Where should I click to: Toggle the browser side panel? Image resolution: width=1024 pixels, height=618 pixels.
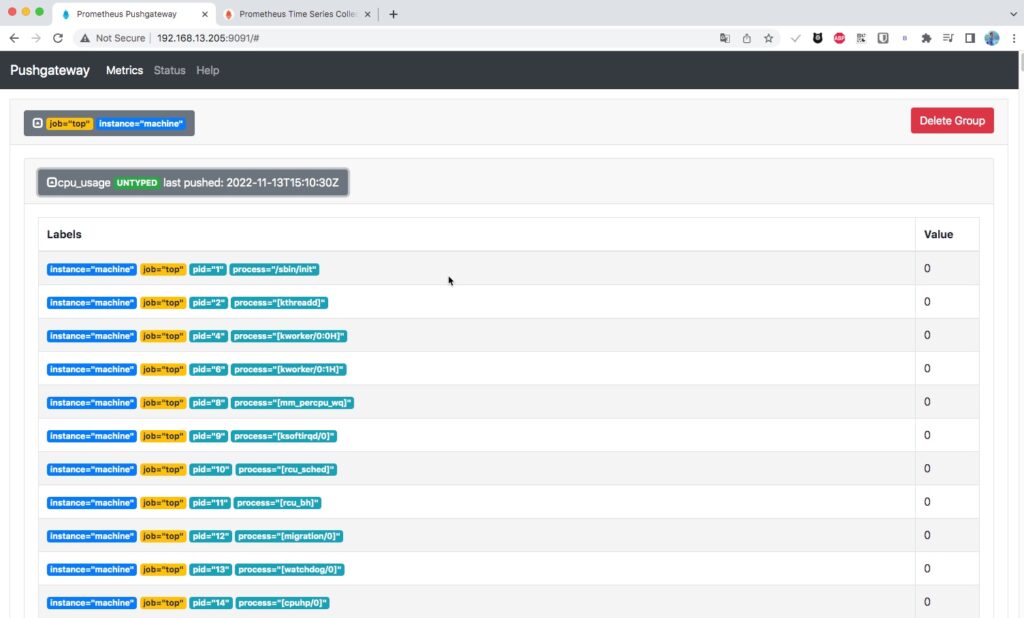[970, 38]
